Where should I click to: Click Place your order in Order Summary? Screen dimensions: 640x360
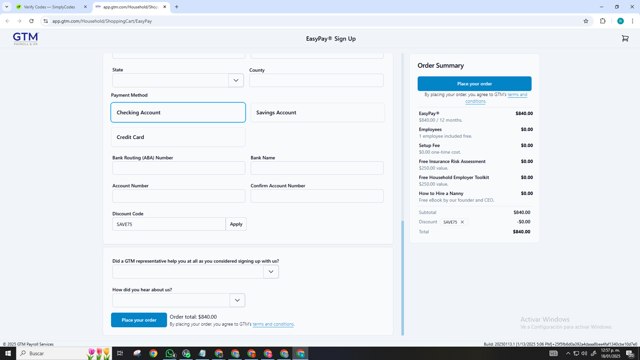pyautogui.click(x=474, y=84)
